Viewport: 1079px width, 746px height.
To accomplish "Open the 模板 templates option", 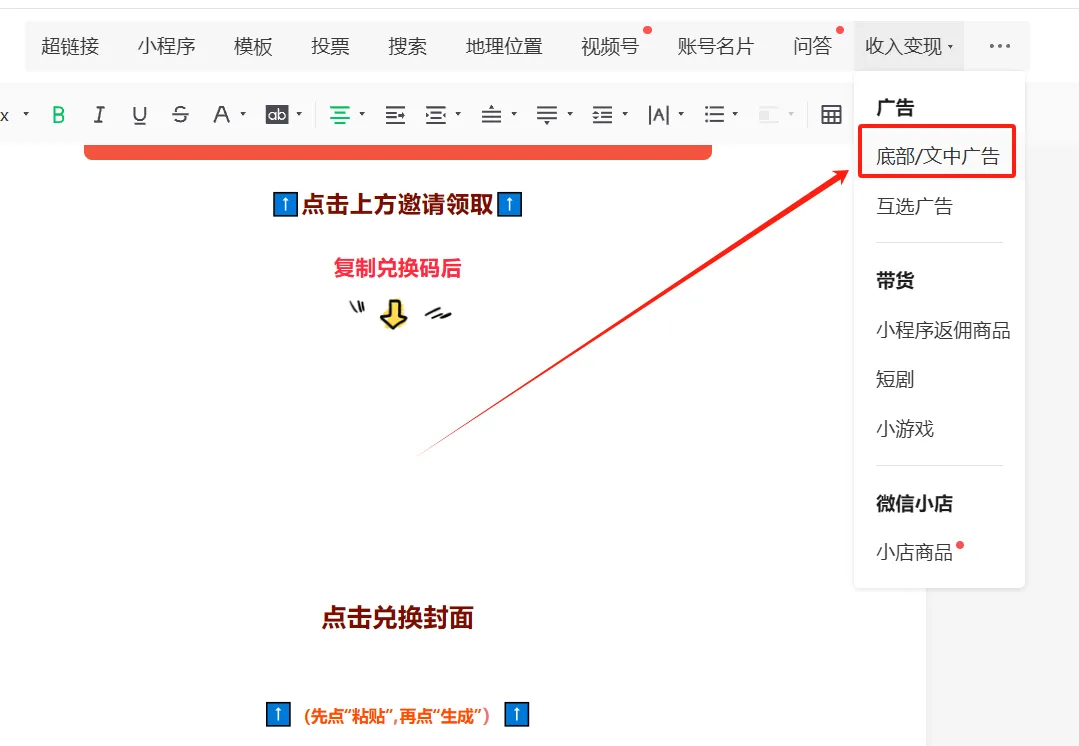I will tap(253, 46).
